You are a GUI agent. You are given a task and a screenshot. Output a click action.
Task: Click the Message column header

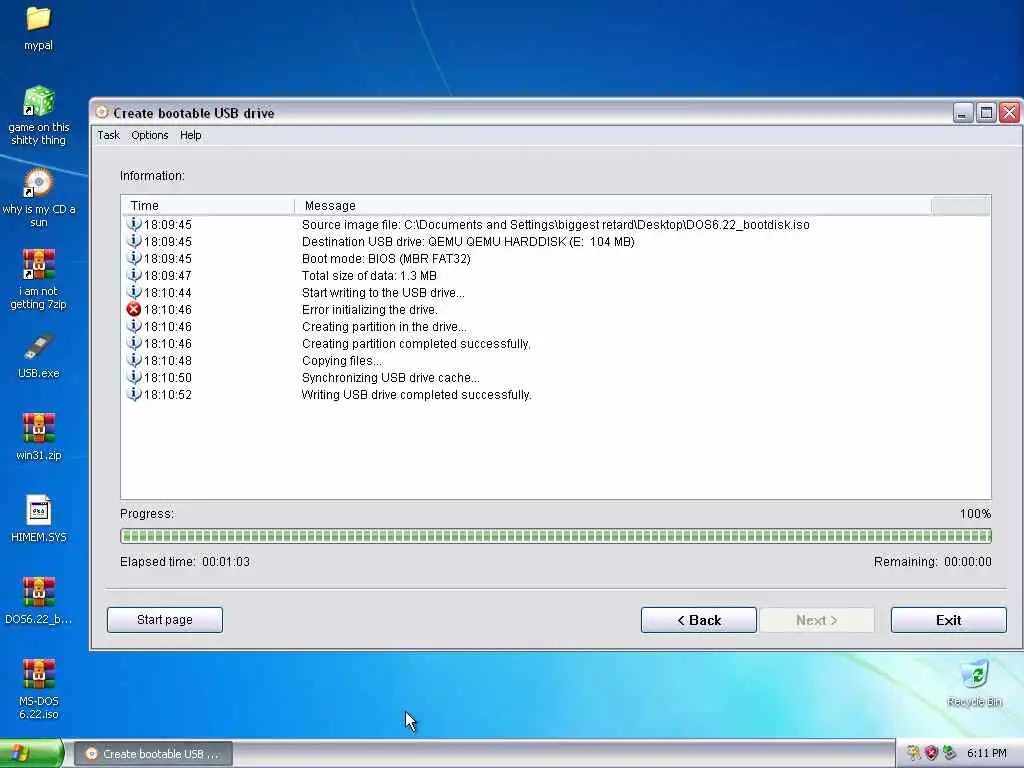coord(613,206)
